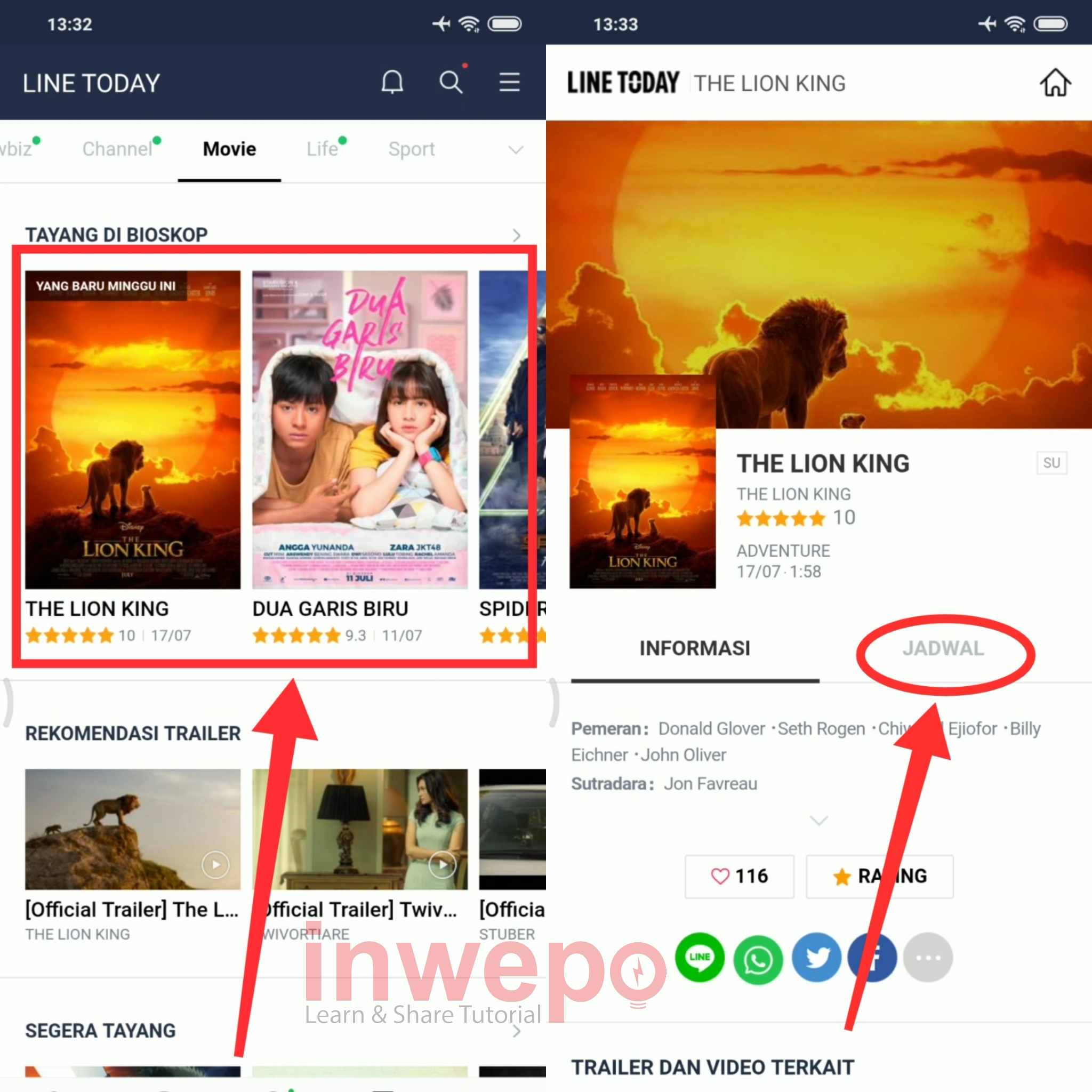Open the Dua Garis Biru title link
The image size is (1092, 1092).
pyautogui.click(x=330, y=609)
